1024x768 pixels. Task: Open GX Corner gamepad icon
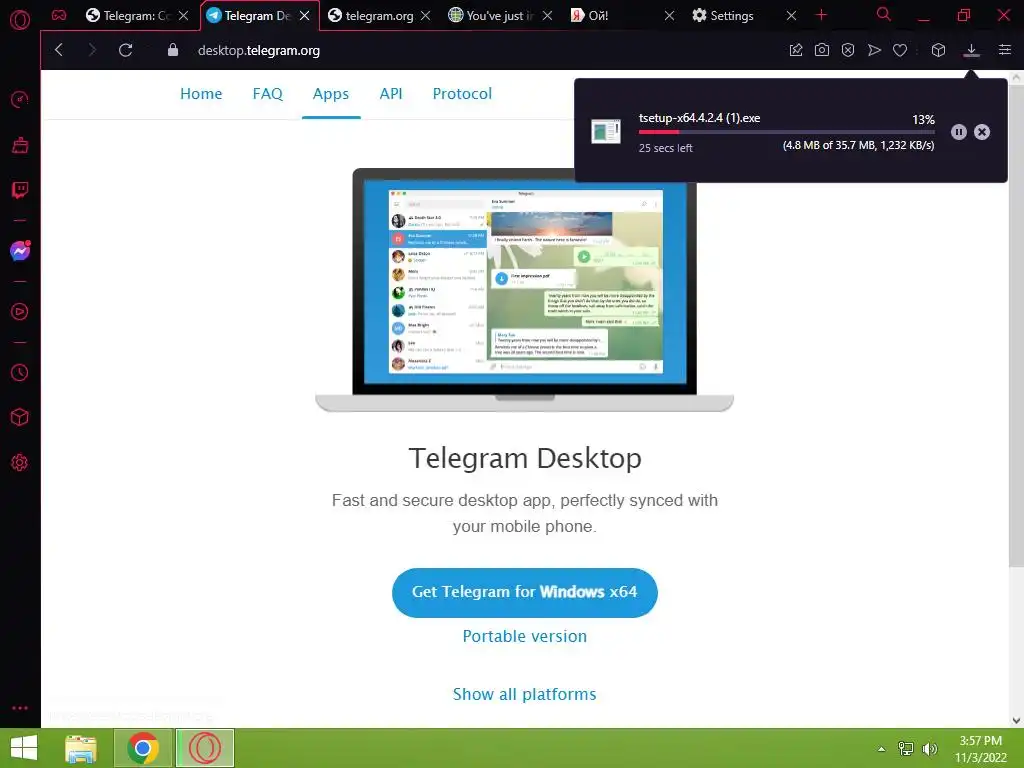click(59, 15)
